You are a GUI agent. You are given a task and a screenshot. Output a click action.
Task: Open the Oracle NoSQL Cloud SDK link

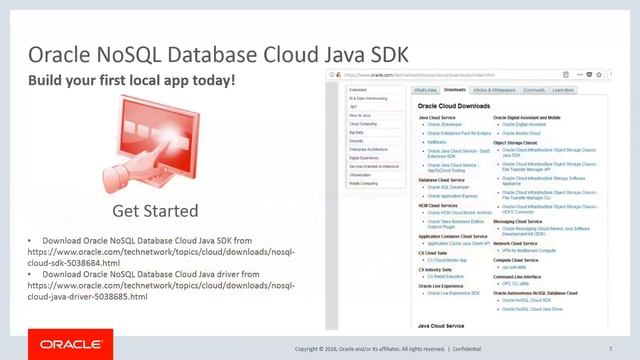[526, 300]
